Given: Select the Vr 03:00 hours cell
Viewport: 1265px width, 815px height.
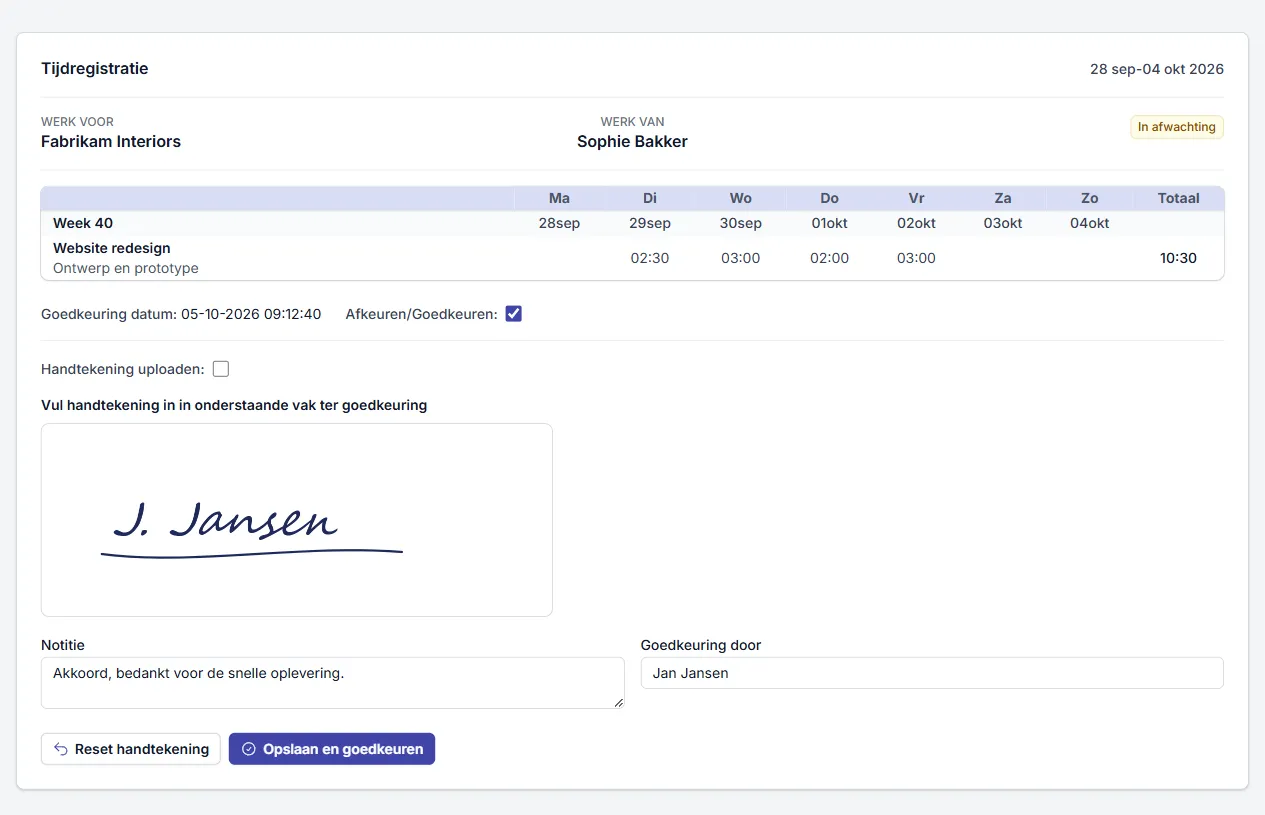Looking at the screenshot, I should pos(916,258).
